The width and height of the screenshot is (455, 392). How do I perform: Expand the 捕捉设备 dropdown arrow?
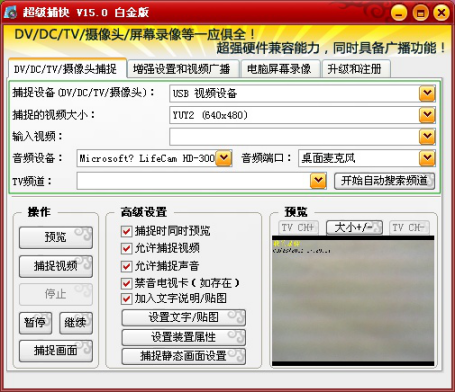click(x=427, y=94)
